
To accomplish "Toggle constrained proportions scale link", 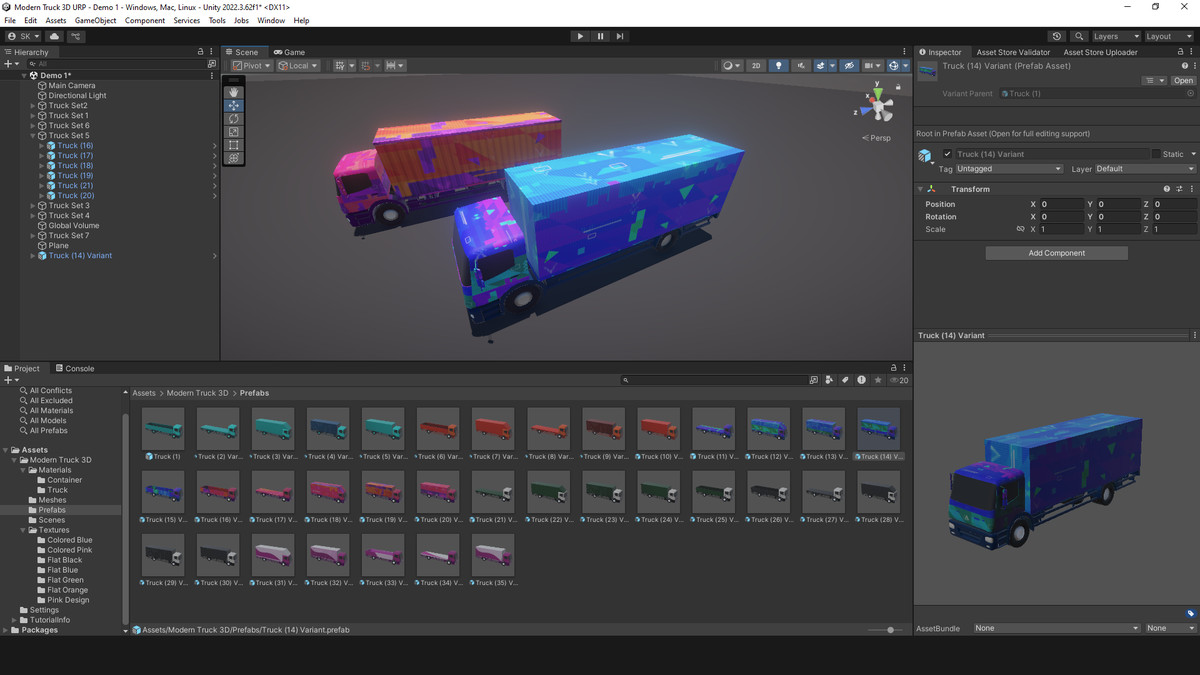I will pos(1020,229).
